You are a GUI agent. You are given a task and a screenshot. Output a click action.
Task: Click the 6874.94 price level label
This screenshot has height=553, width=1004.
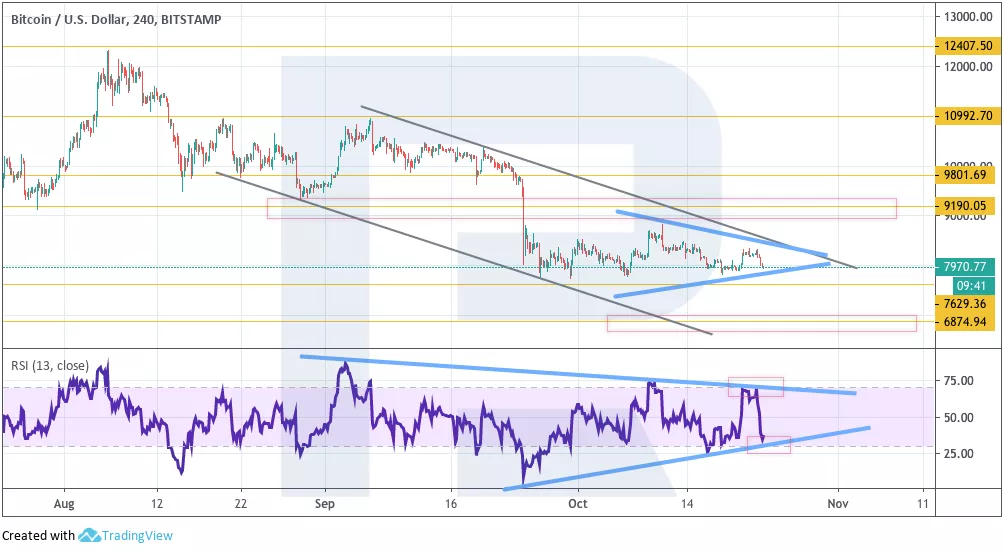pyautogui.click(x=966, y=321)
